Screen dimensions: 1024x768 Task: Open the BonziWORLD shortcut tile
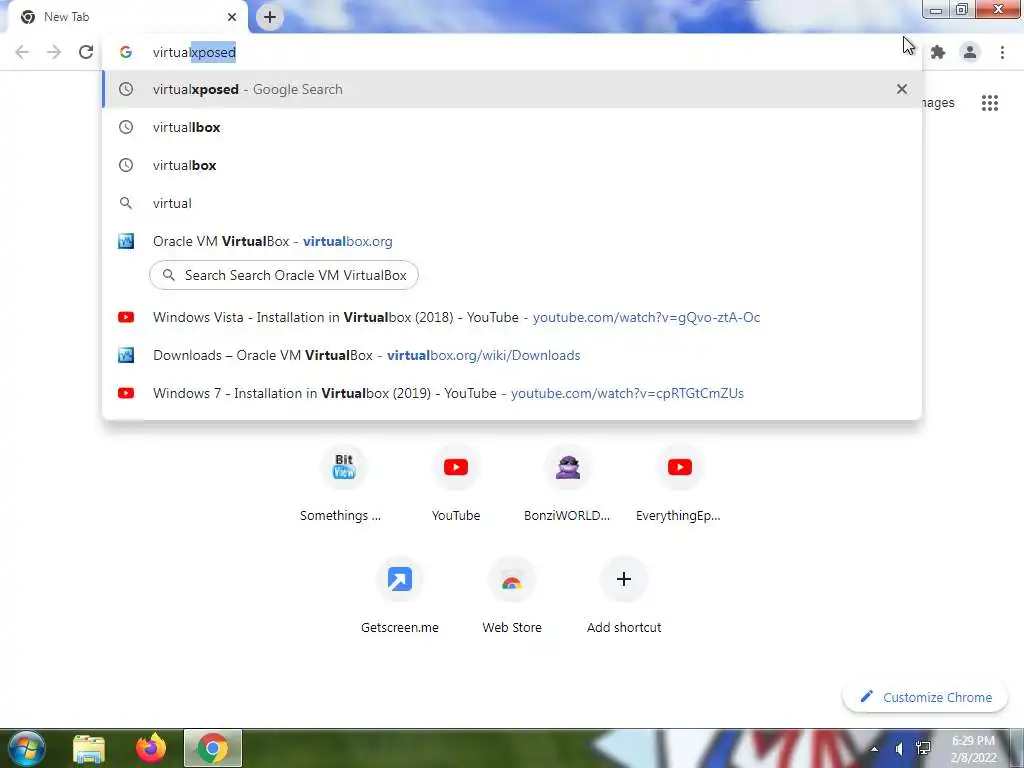[x=568, y=483]
